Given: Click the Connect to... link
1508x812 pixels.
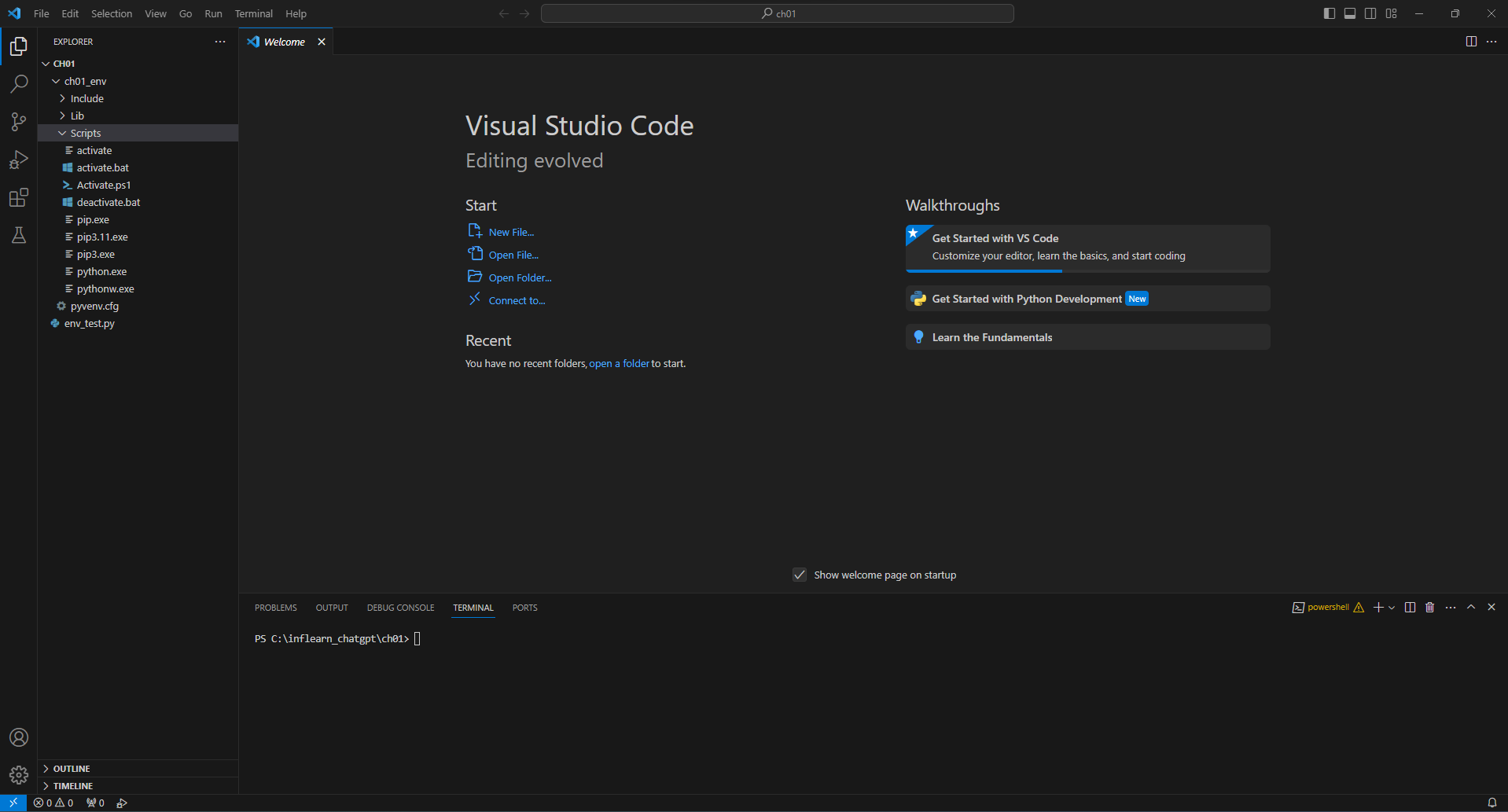Looking at the screenshot, I should tap(507, 300).
